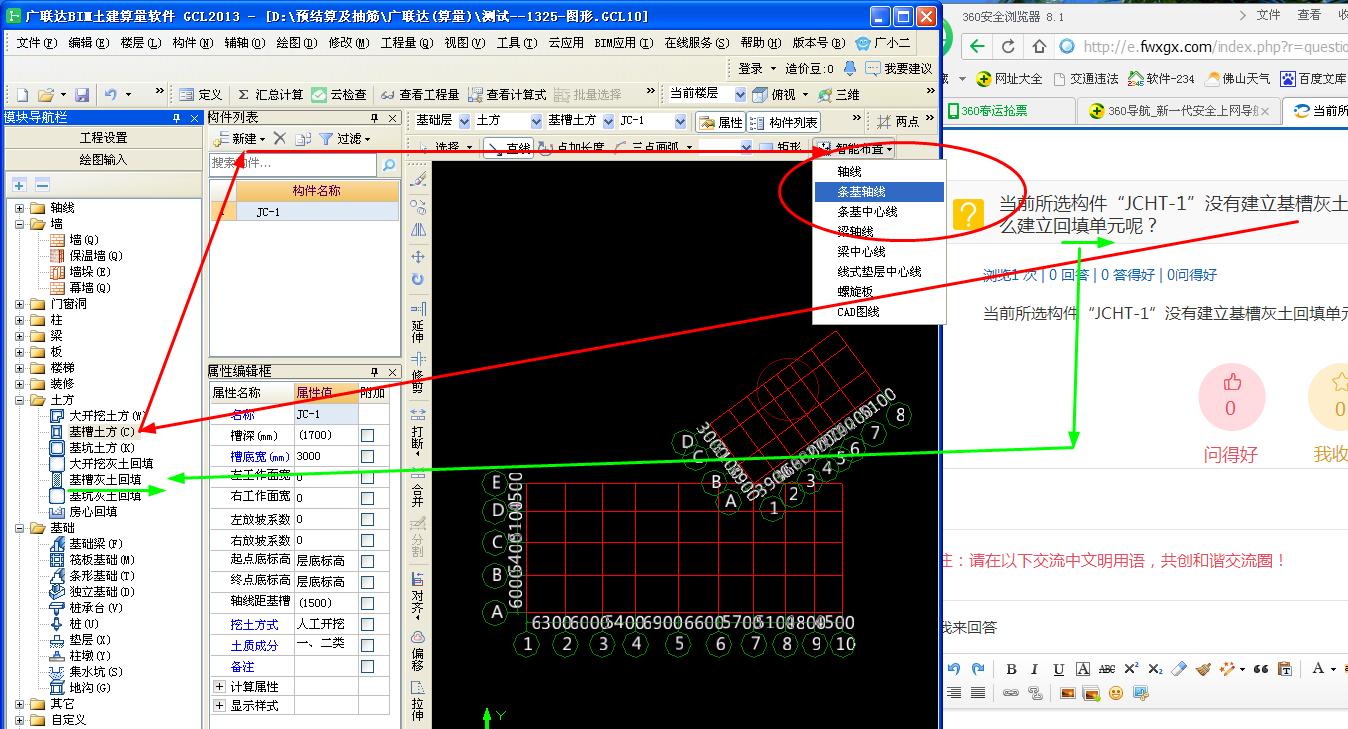Click the browser back arrow button
This screenshot has width=1348, height=729.
coord(978,46)
